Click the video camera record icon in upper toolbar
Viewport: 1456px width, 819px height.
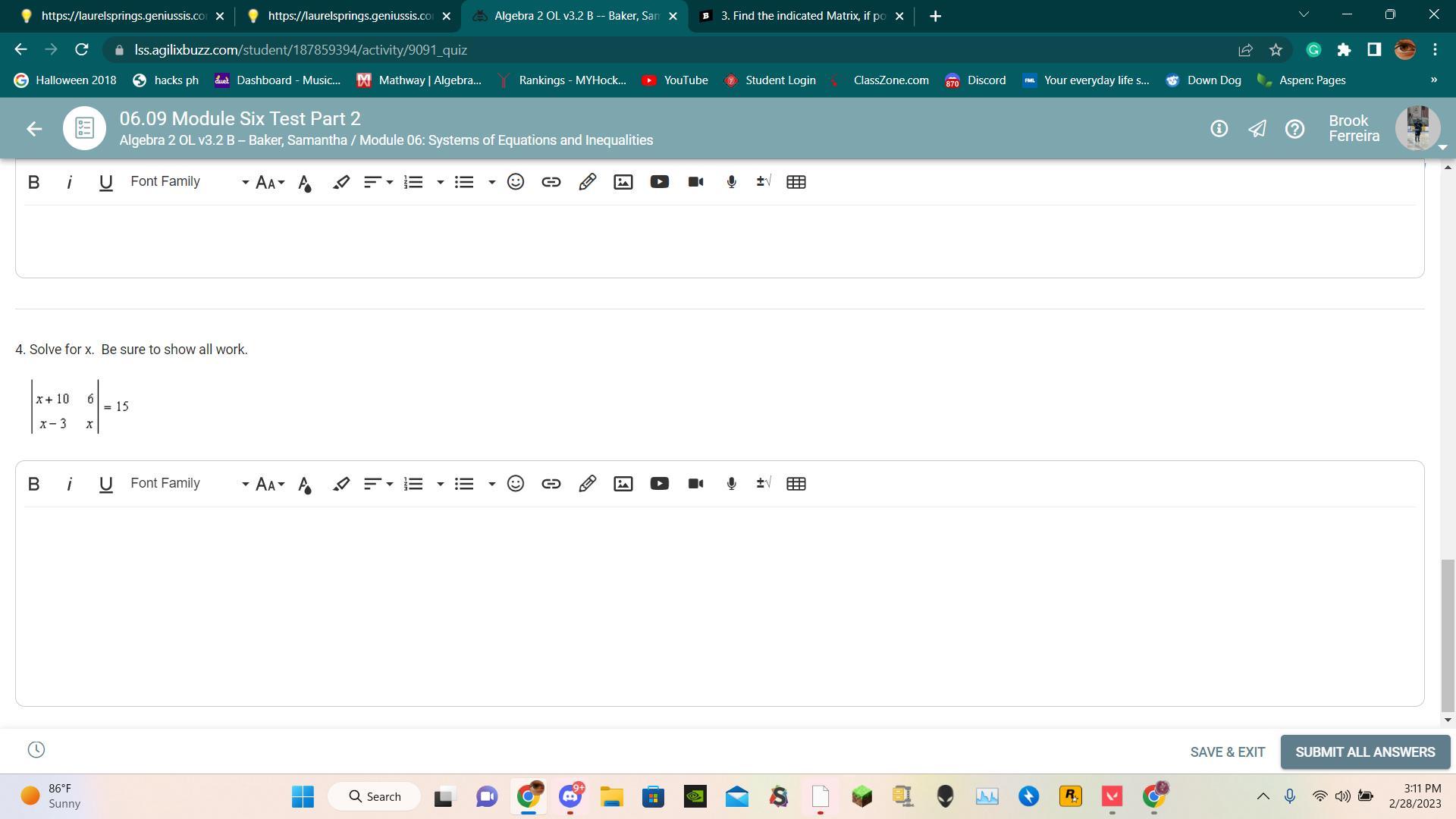click(x=695, y=182)
